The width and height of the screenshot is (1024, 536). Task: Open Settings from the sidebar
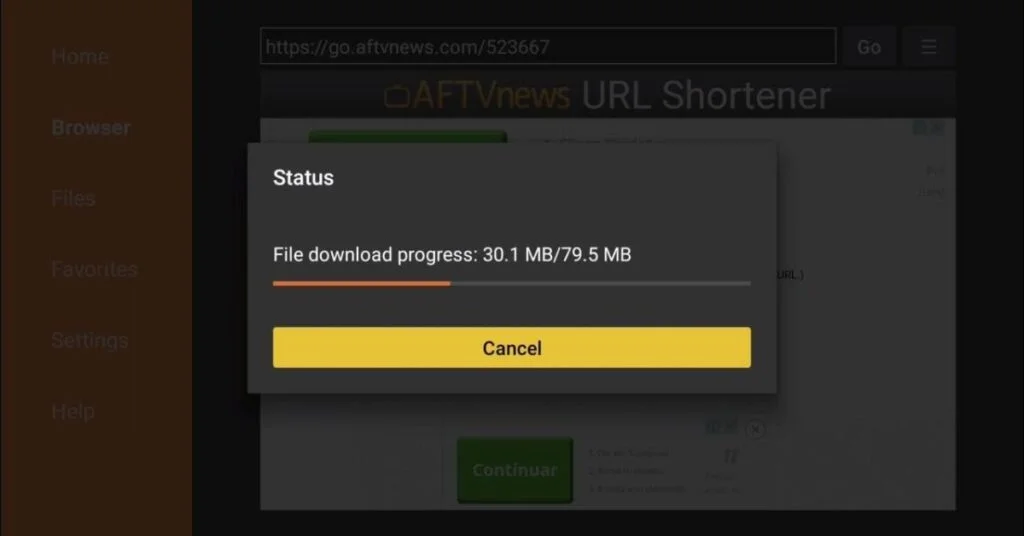pyautogui.click(x=89, y=340)
